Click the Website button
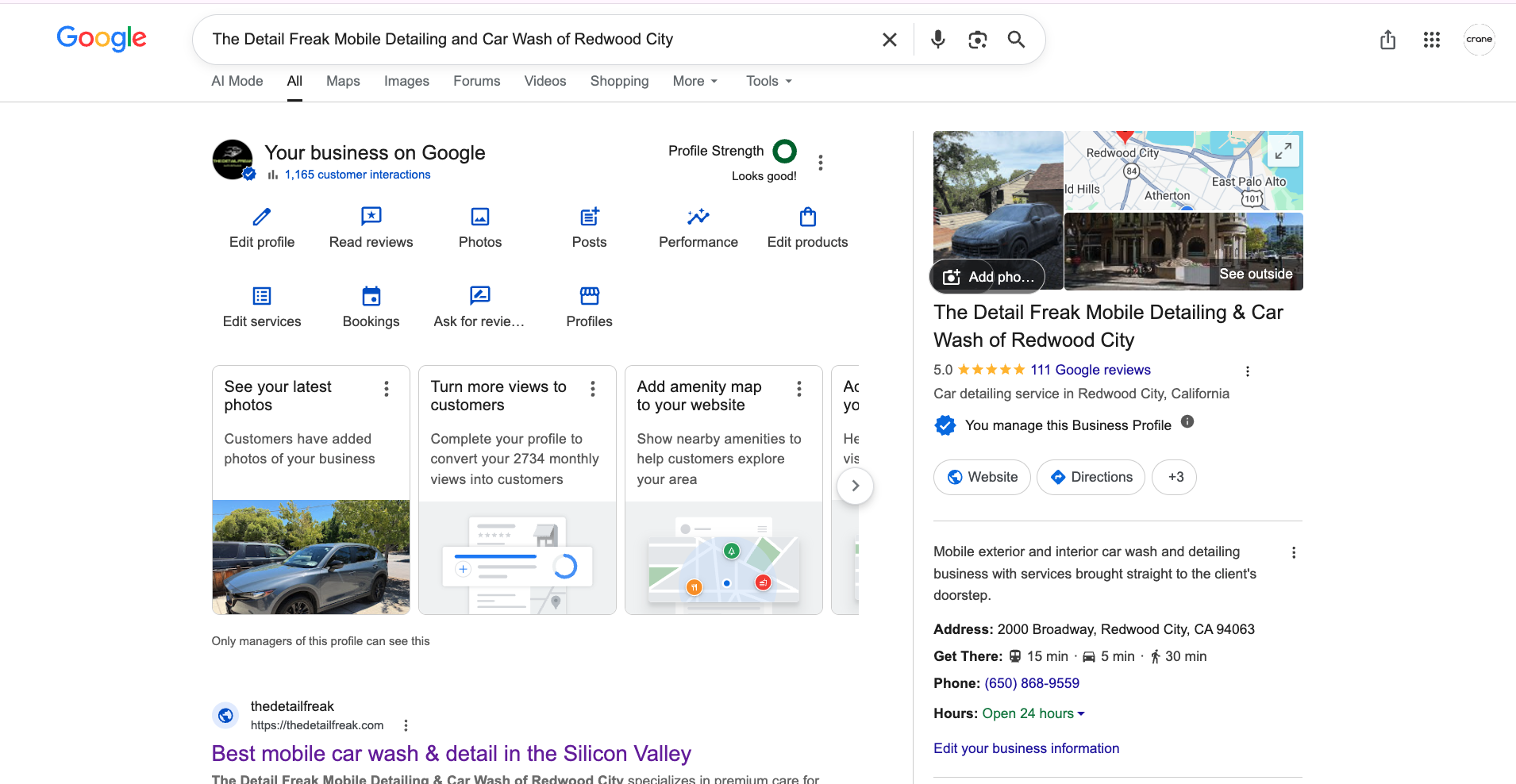 pos(982,477)
